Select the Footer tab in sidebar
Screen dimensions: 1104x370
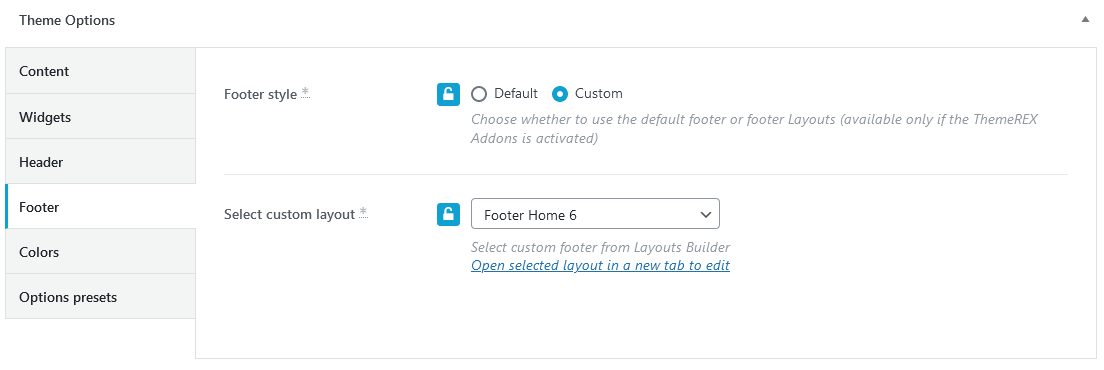click(100, 207)
